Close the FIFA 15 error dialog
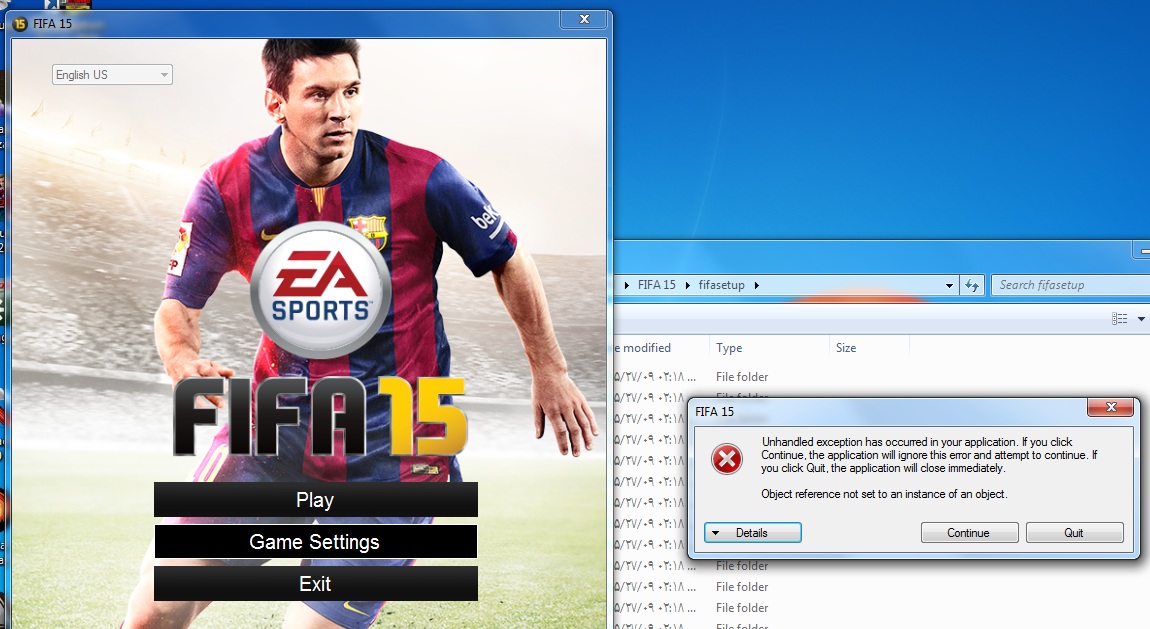The height and width of the screenshot is (629, 1150). (1110, 408)
